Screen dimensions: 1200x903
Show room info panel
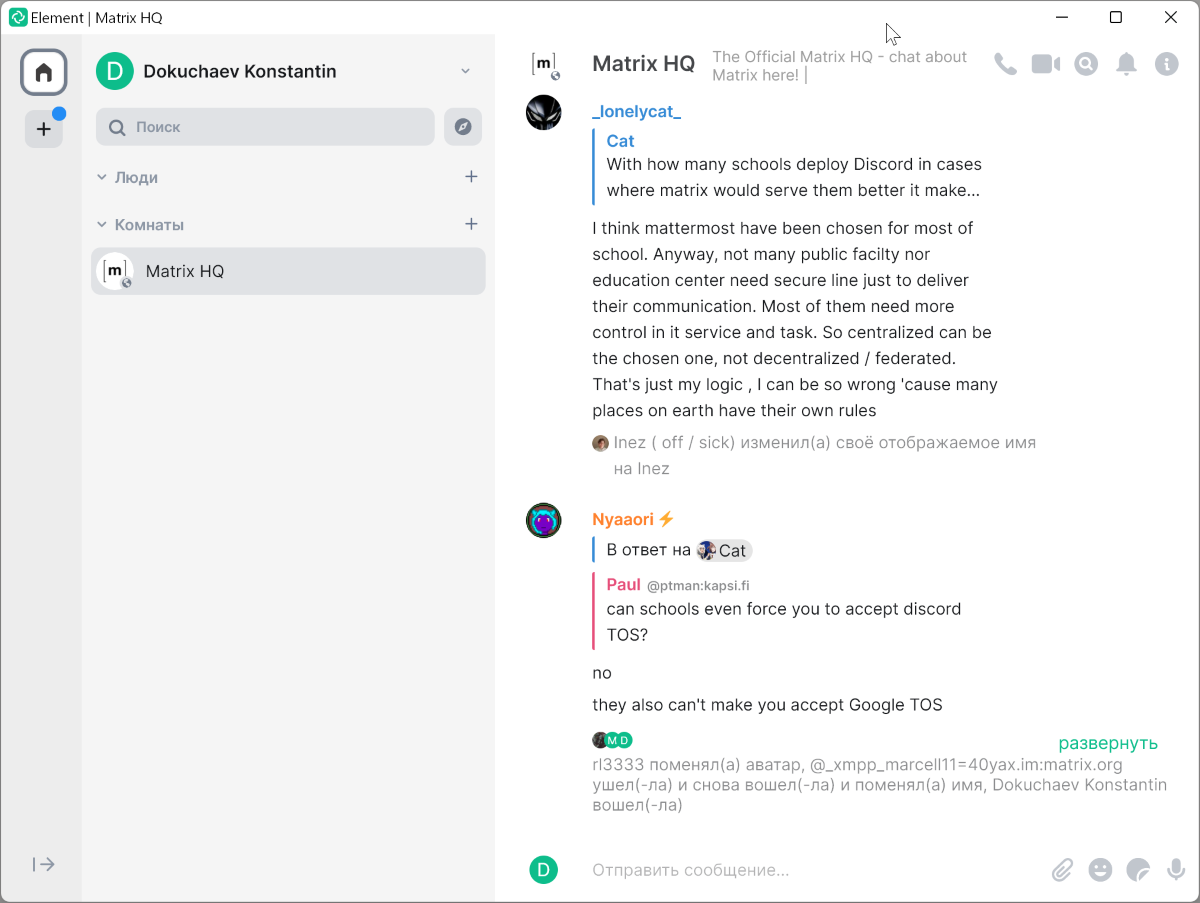pyautogui.click(x=1166, y=64)
